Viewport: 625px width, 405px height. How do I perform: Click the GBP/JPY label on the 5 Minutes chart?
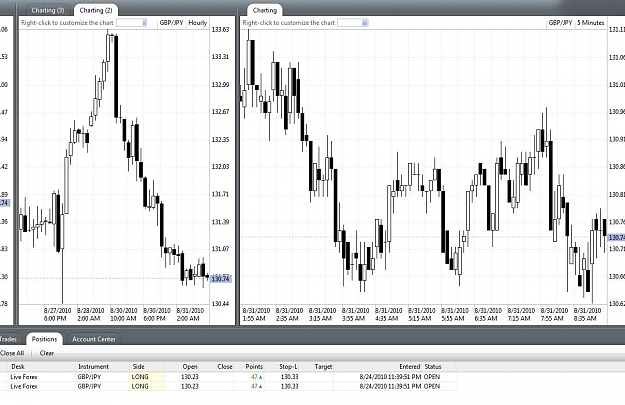[x=560, y=23]
